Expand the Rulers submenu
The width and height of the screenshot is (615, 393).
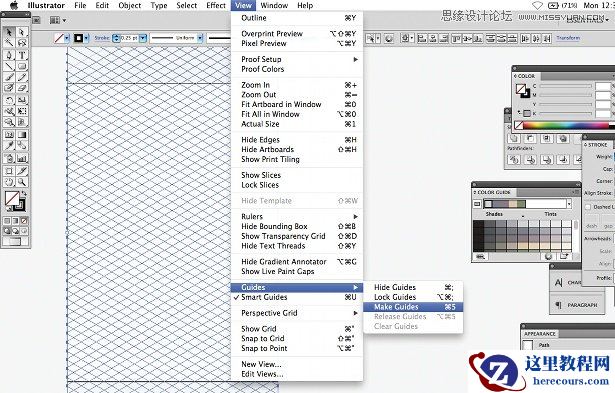pos(297,217)
